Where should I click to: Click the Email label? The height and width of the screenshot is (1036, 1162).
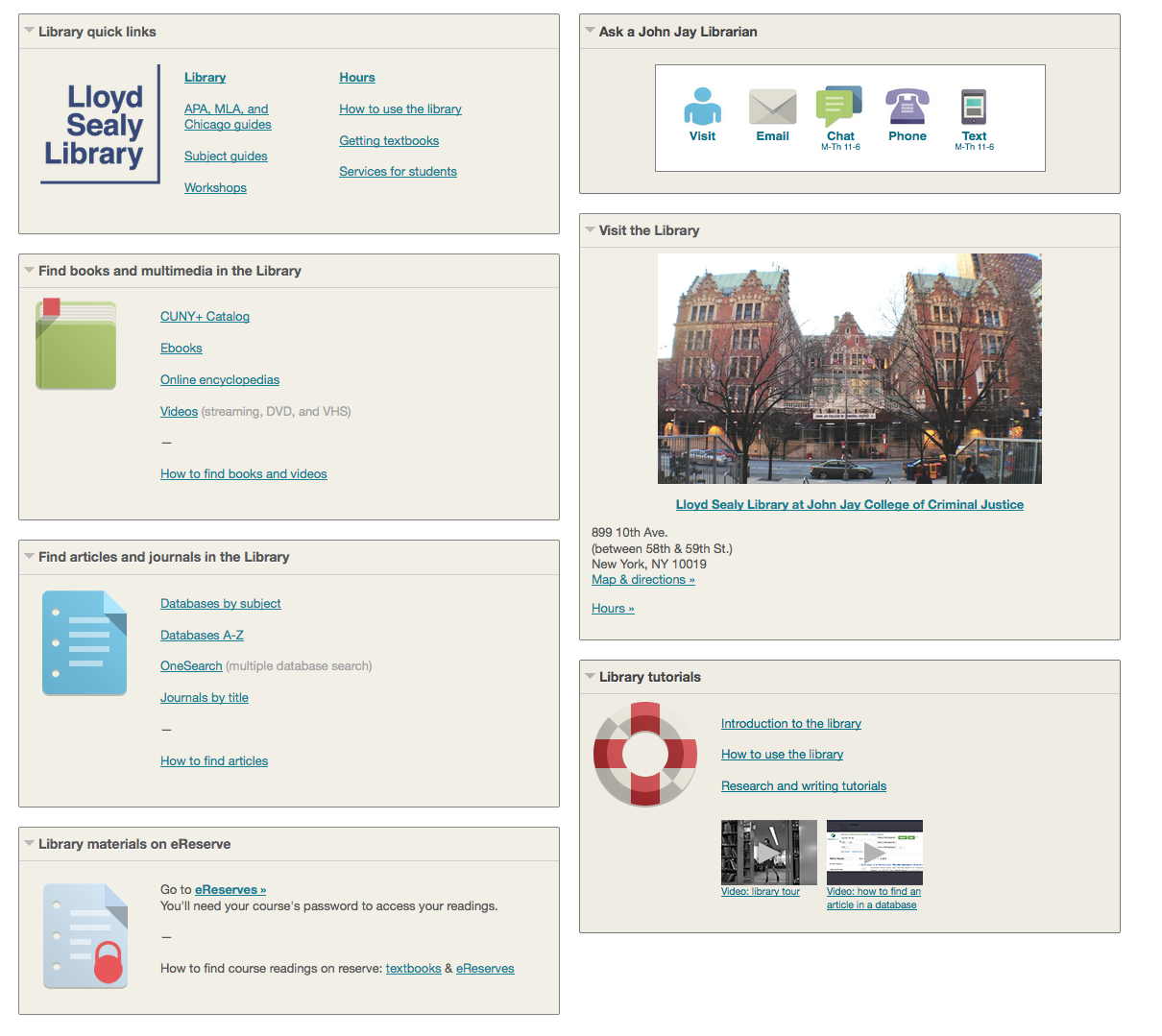(x=772, y=136)
